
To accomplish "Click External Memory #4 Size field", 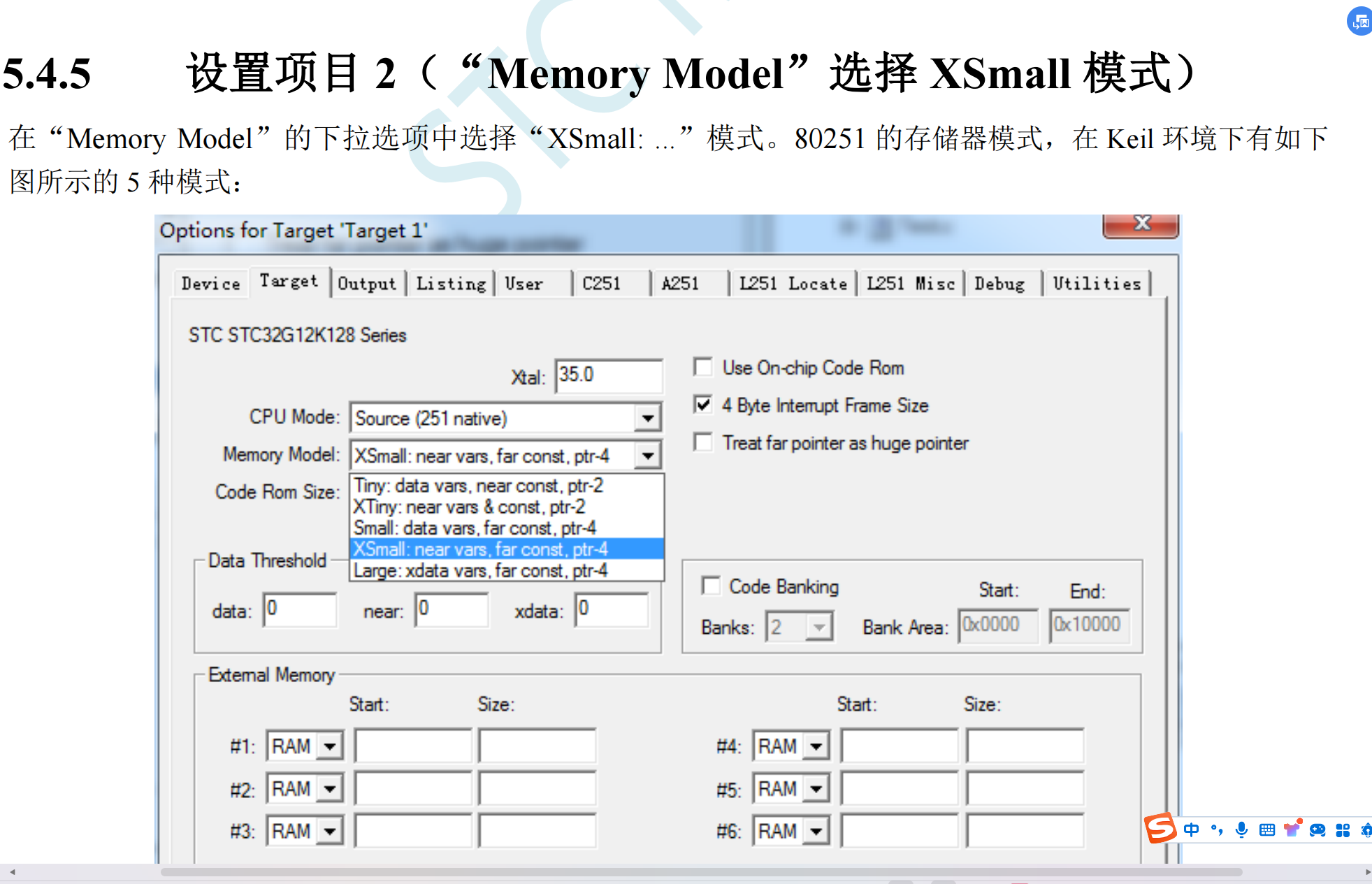I will [x=1025, y=746].
